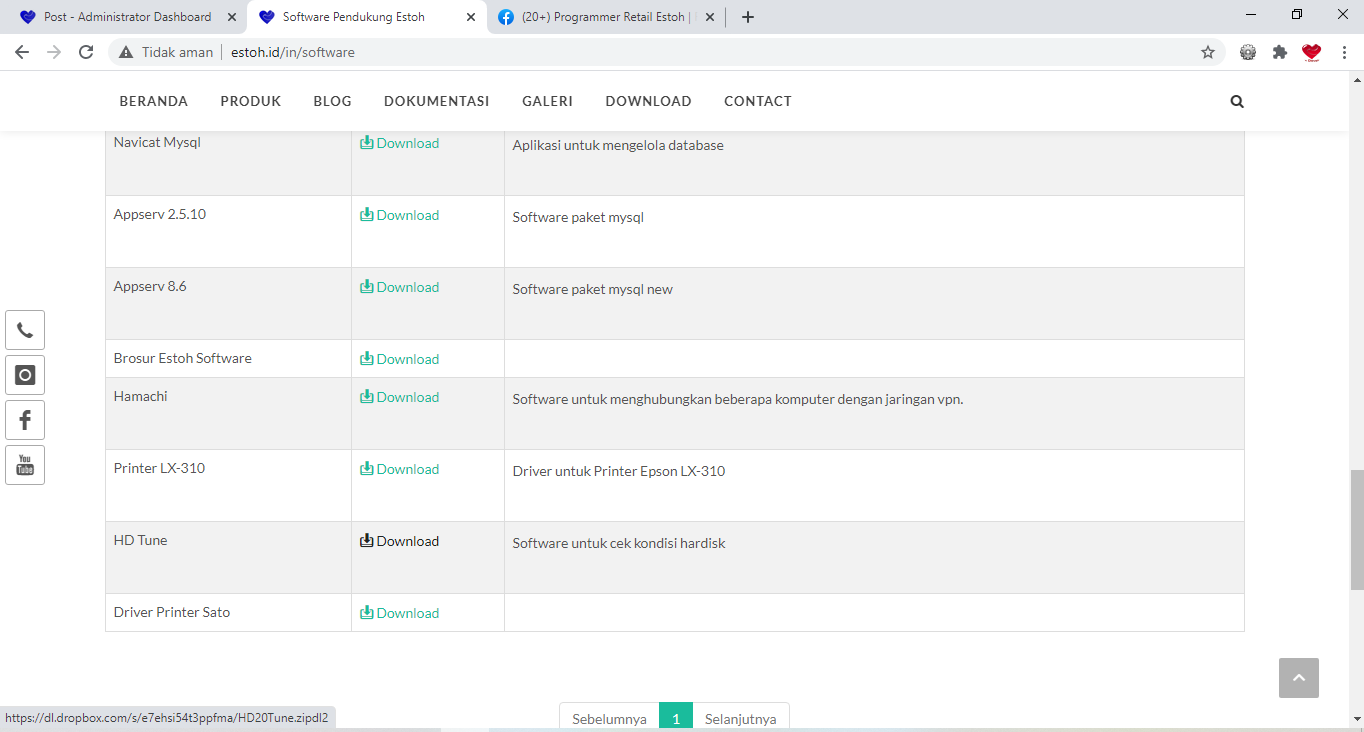
Task: Click the not-secure warning icon in address bar
Action: tap(126, 52)
